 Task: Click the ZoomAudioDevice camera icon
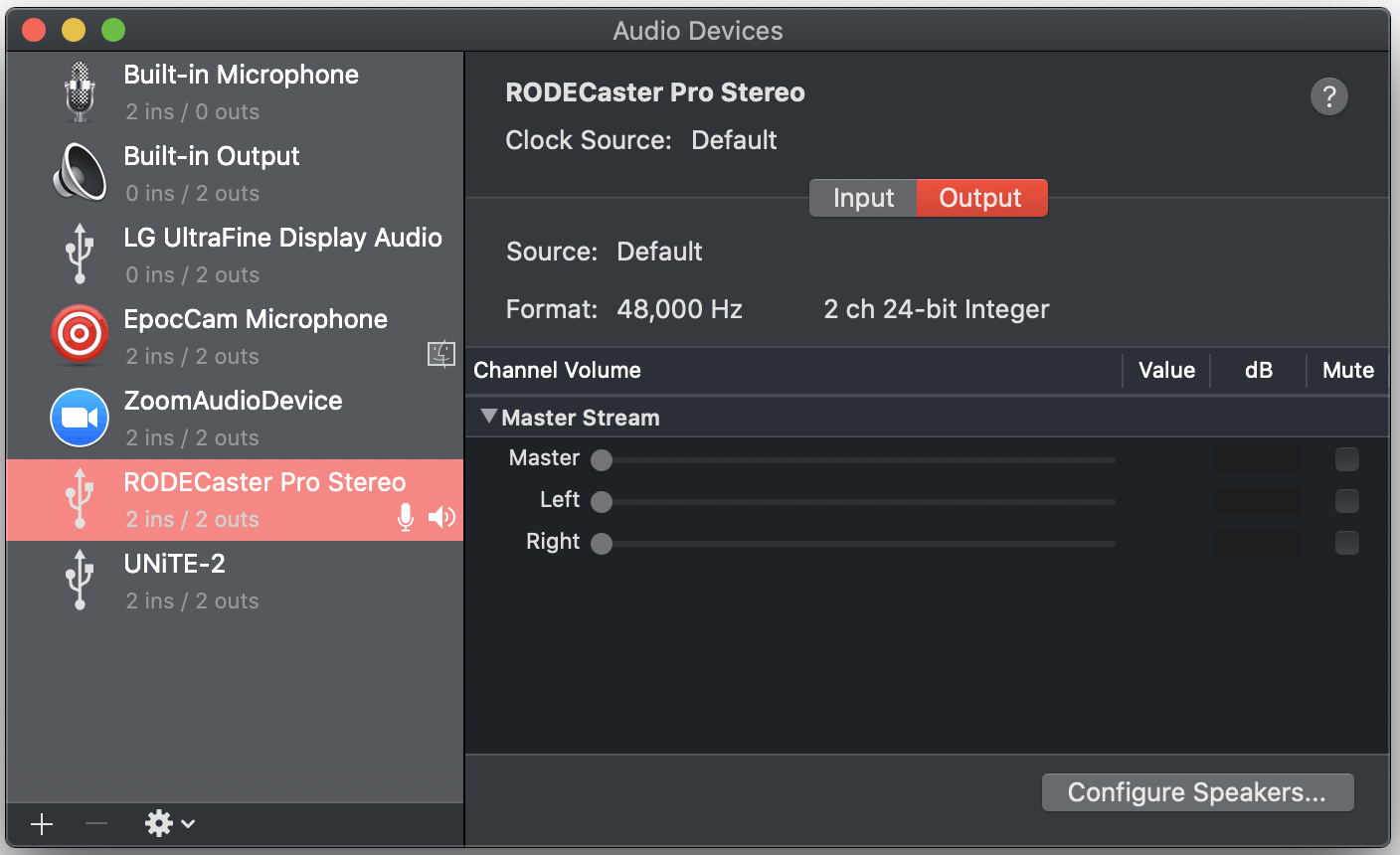(x=80, y=418)
